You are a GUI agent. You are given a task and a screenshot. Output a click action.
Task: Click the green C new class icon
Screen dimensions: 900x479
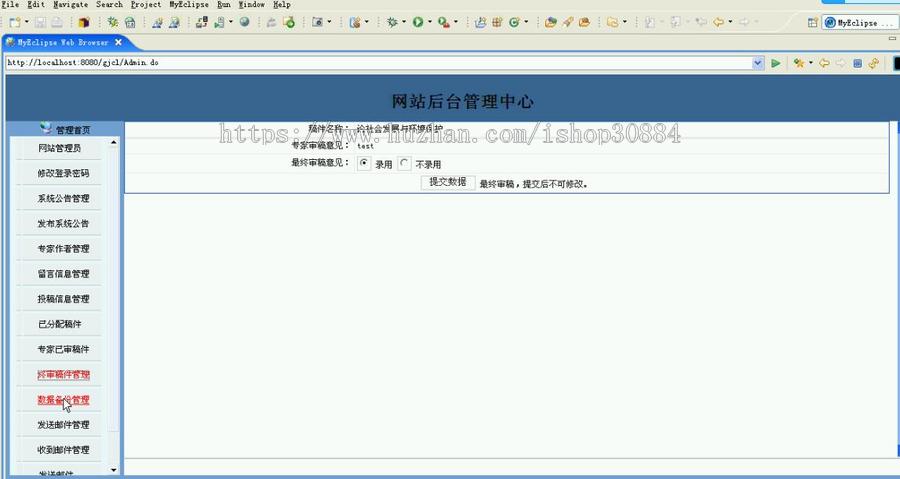[x=514, y=22]
